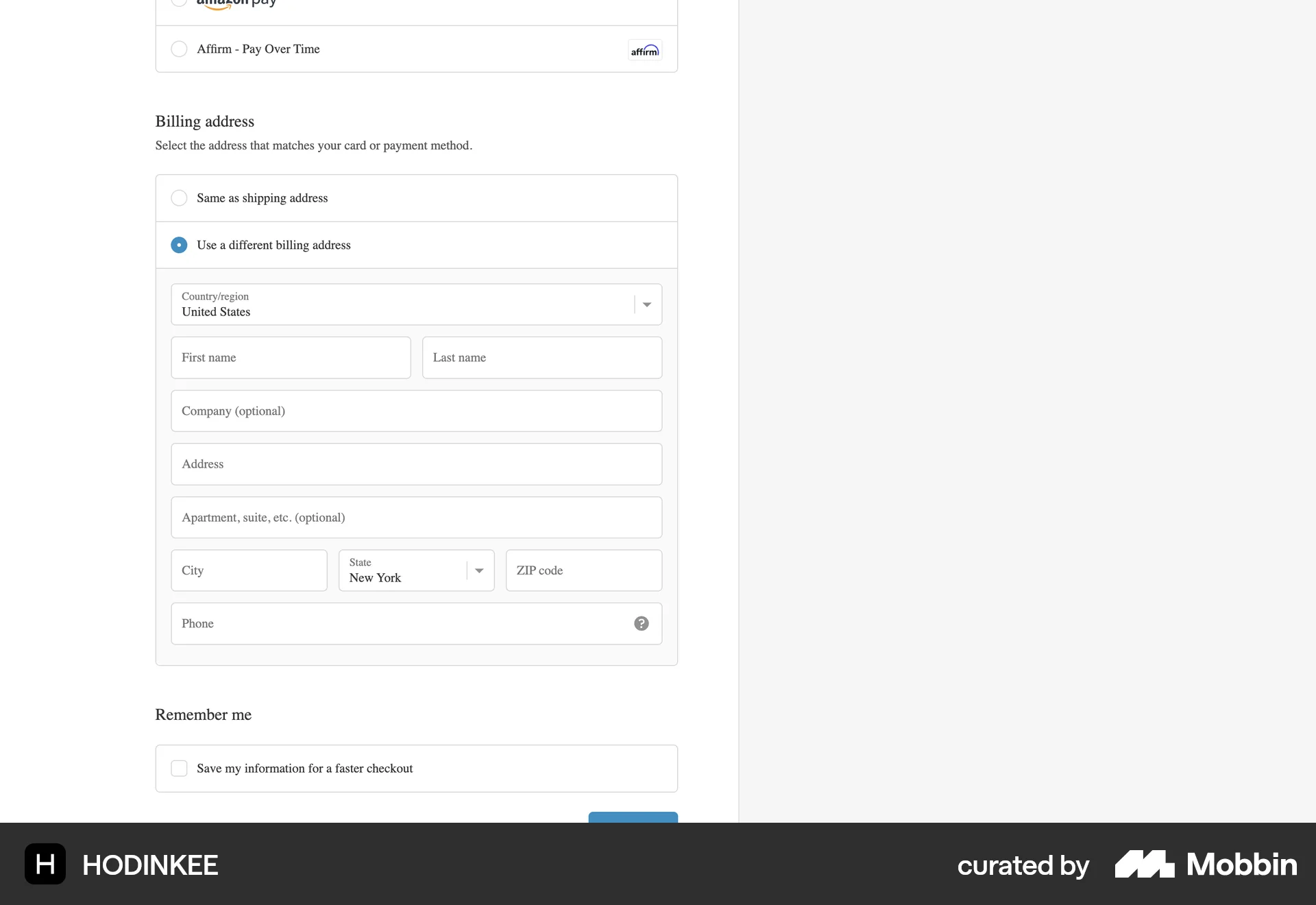Enable "Save my information for a faster checkout"
Viewport: 1316px width, 905px height.
pyautogui.click(x=179, y=768)
